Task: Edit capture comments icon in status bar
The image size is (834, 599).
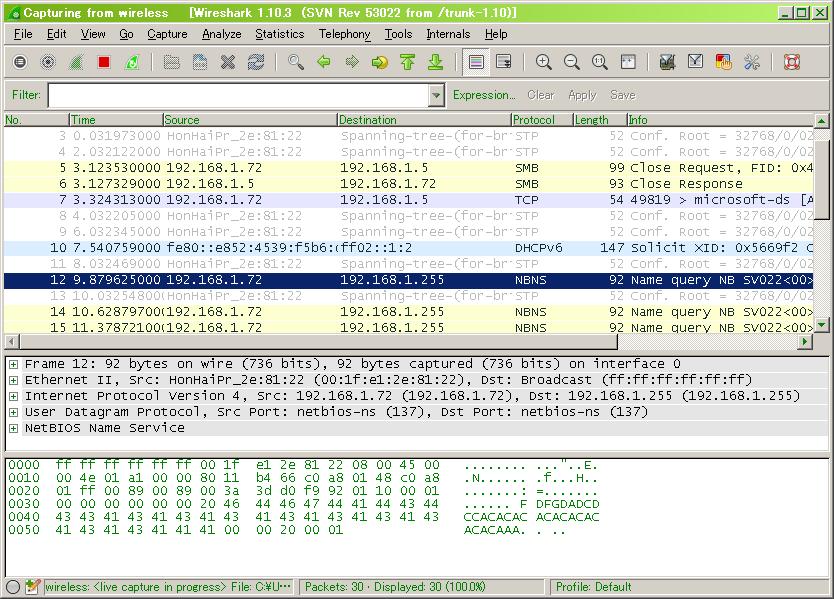Action: [32, 587]
